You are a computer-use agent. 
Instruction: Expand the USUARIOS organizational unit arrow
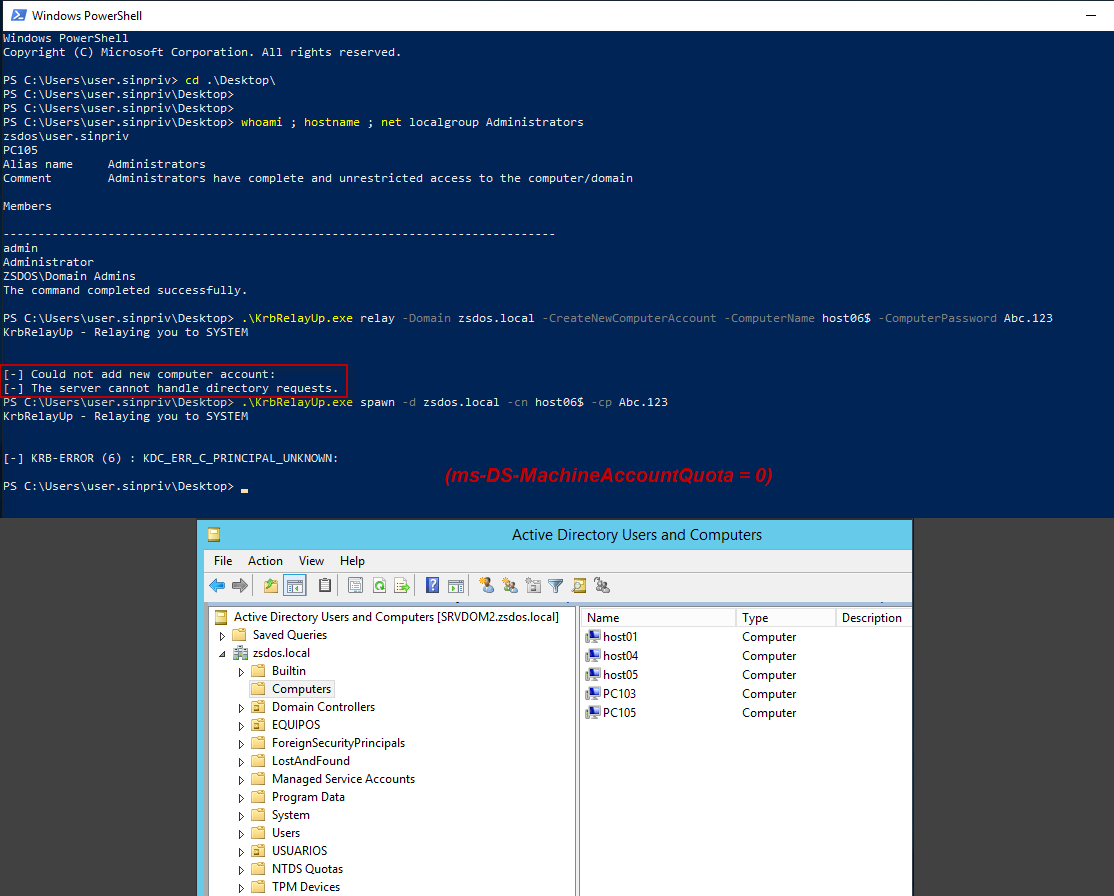point(242,851)
